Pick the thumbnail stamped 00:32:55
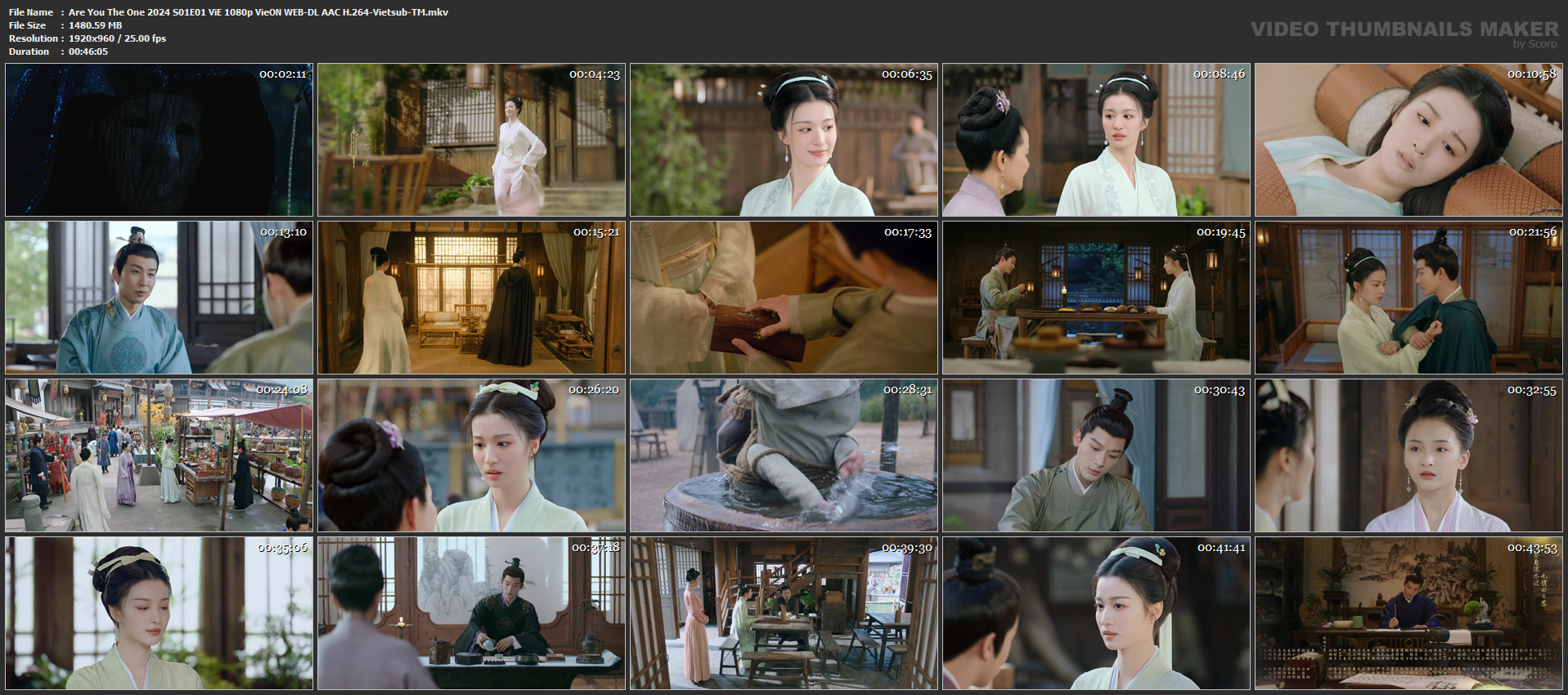Image resolution: width=1568 pixels, height=695 pixels. pos(1409,455)
